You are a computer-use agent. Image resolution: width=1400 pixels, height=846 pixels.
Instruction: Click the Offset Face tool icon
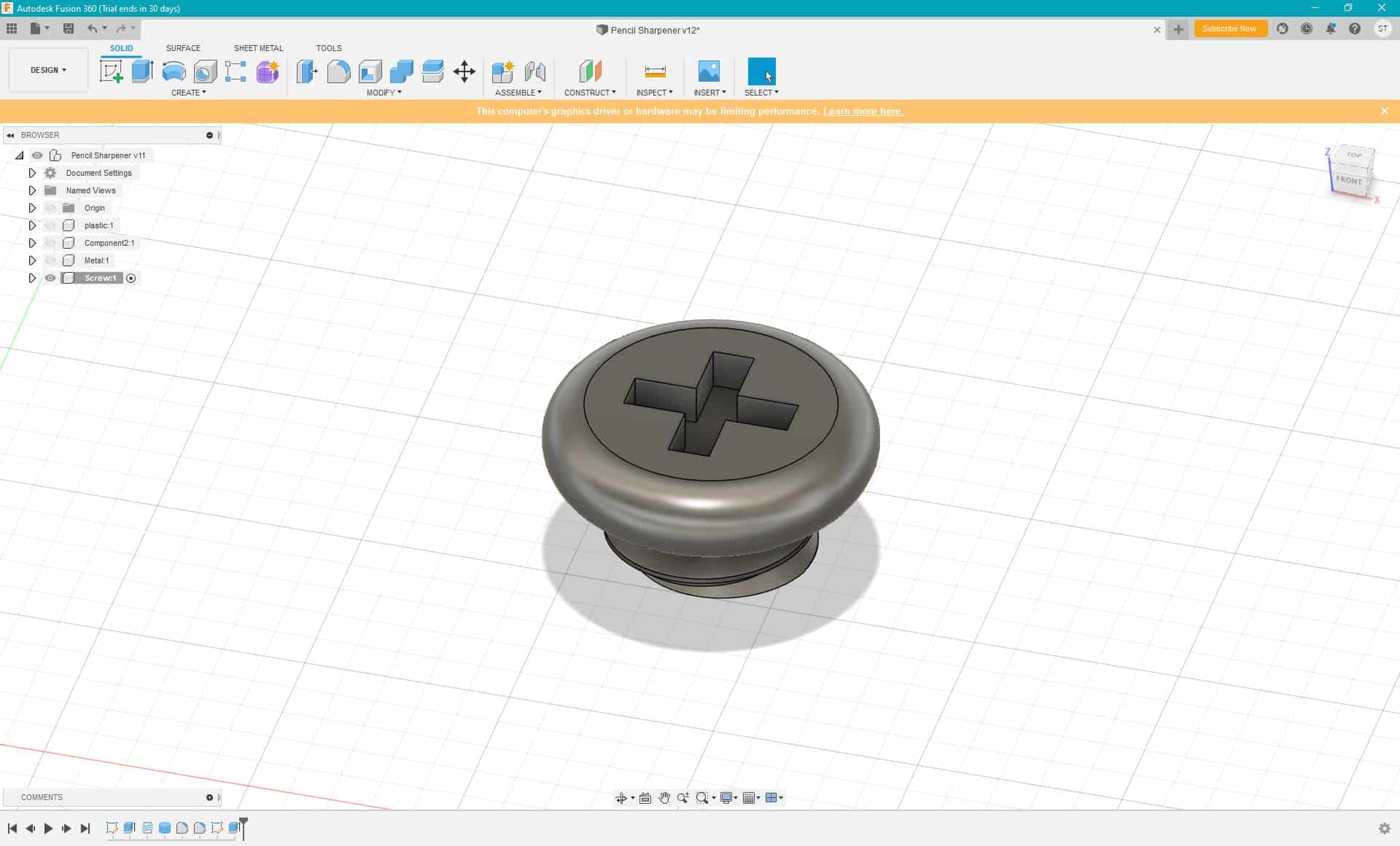(x=433, y=71)
